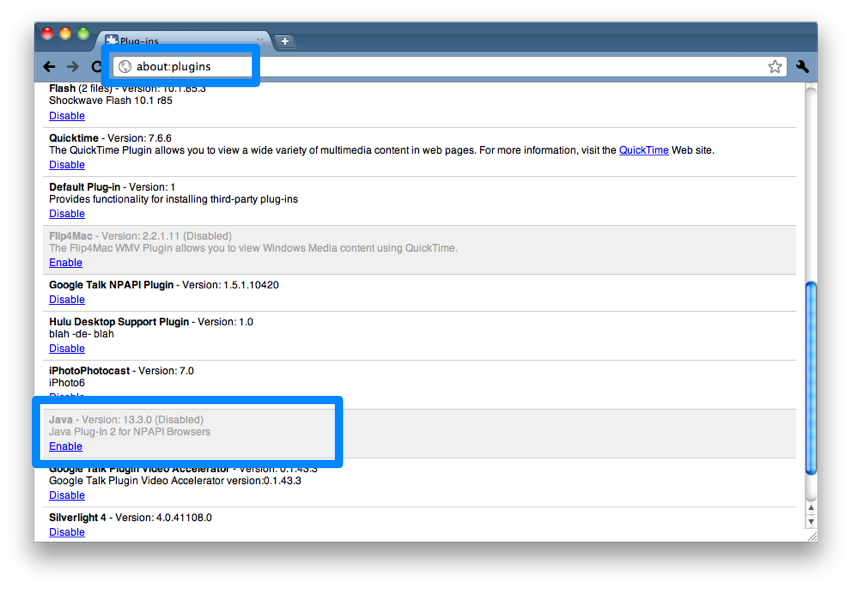Click the Shockwave Flash 10.1 r85 text
This screenshot has width=852, height=589.
[x=111, y=101]
